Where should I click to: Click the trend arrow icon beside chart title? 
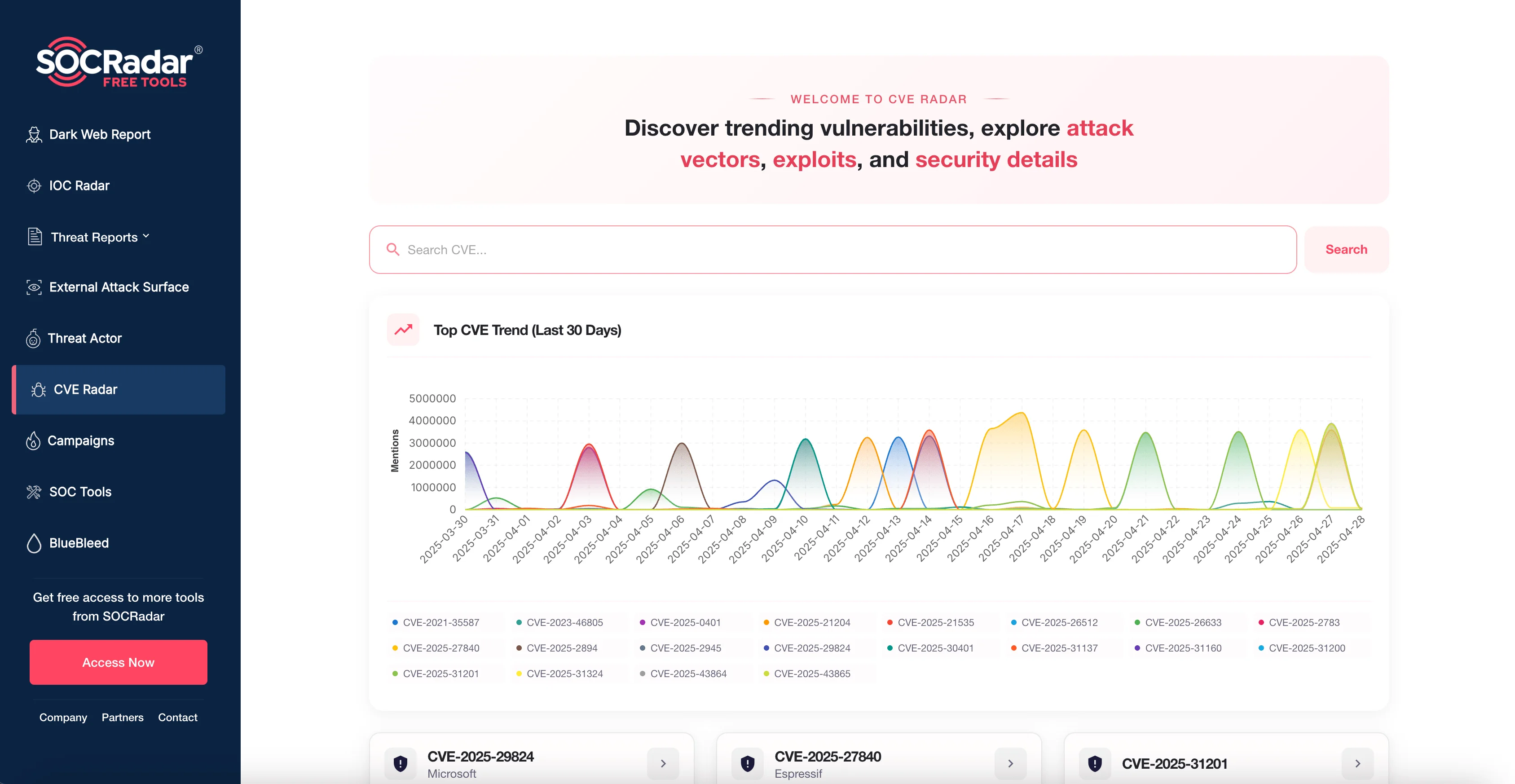pyautogui.click(x=404, y=330)
